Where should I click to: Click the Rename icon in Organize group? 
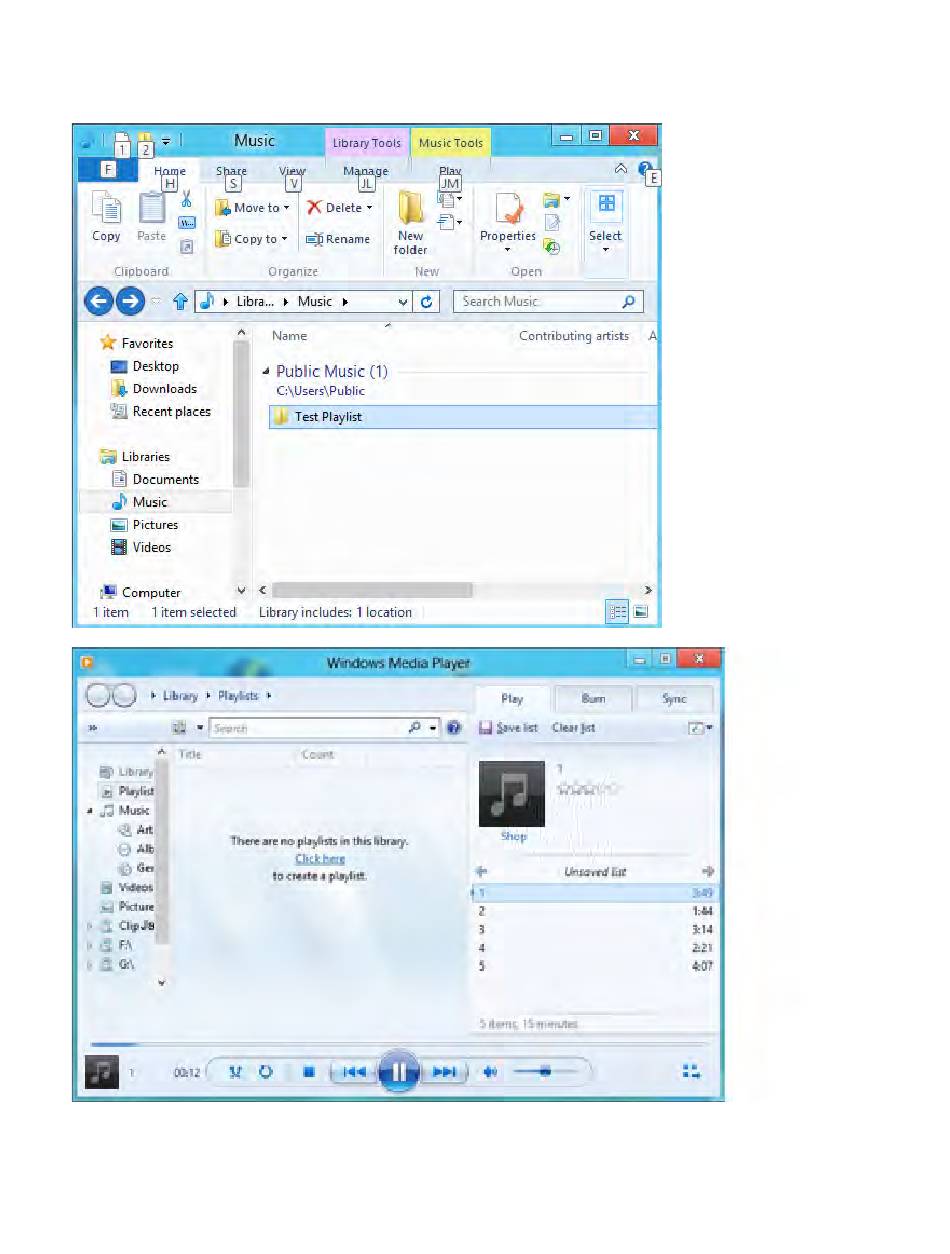tap(314, 239)
